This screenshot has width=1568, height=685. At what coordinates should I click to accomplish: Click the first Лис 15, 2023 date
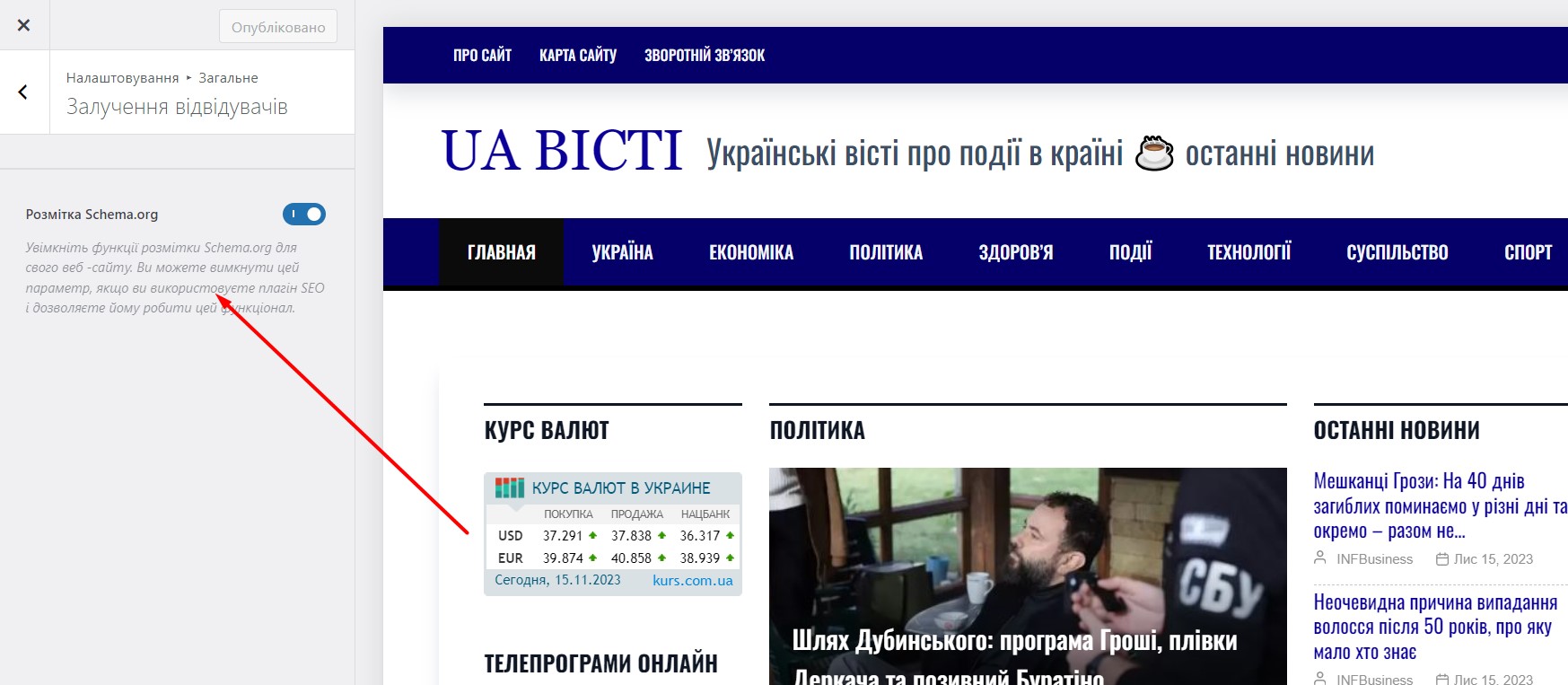[1494, 559]
